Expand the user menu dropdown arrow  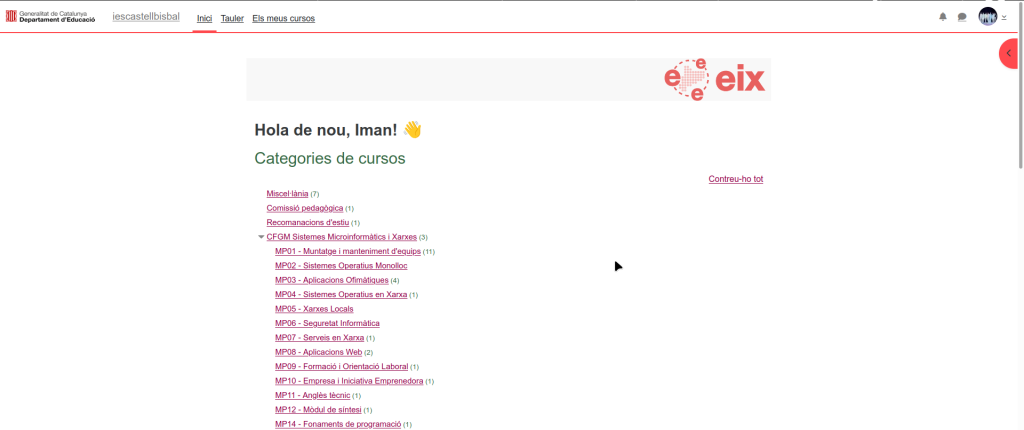(x=1004, y=18)
